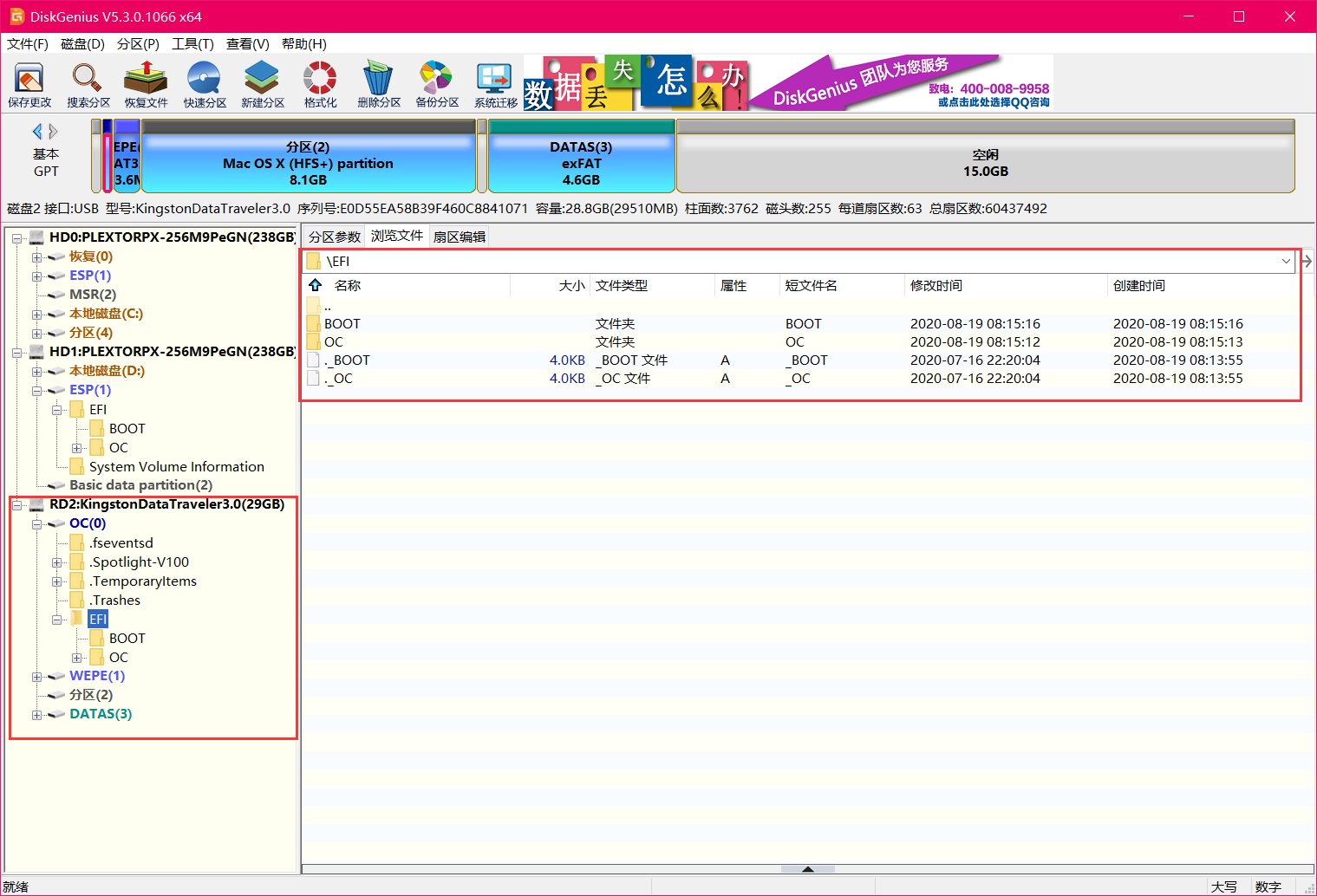Collapse the HD0 PLEXTOR disk node
Viewport: 1317px width, 896px height.
16,237
